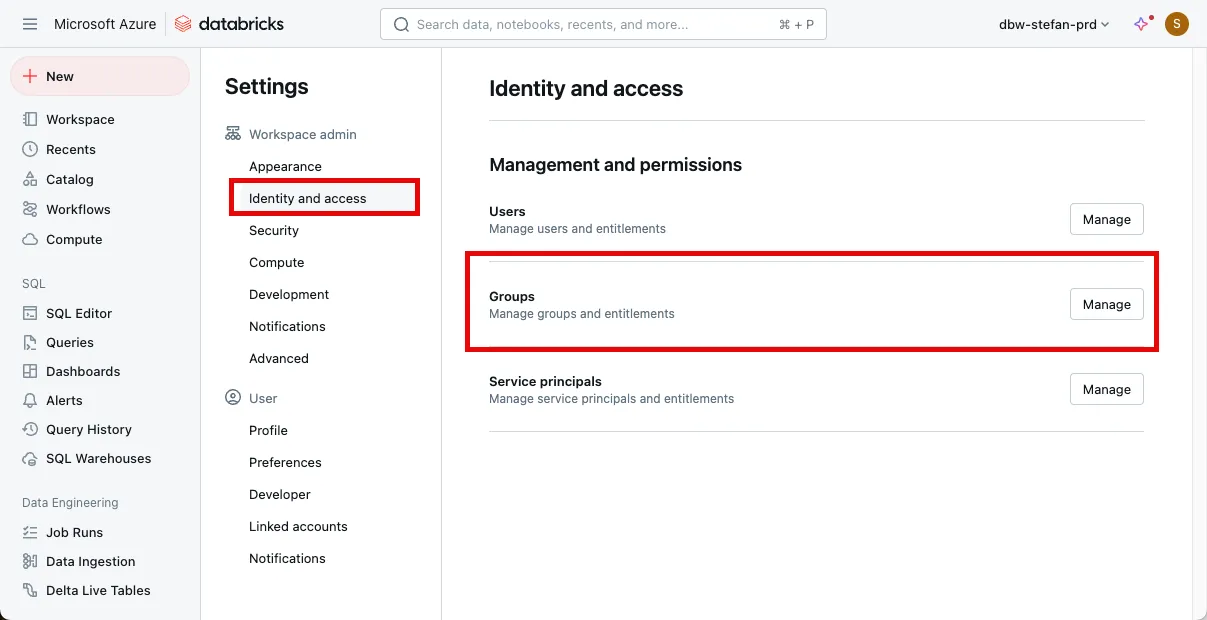This screenshot has height=620, width=1207.
Task: Click the user avatar S icon
Action: click(x=1177, y=24)
